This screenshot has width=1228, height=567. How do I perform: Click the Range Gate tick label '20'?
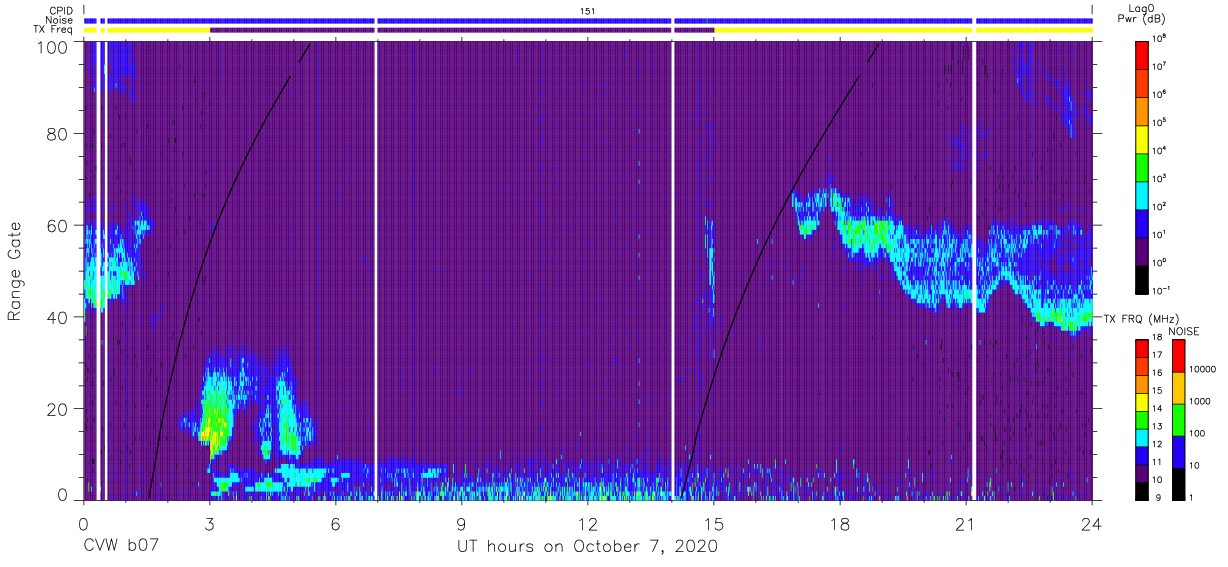tap(58, 409)
